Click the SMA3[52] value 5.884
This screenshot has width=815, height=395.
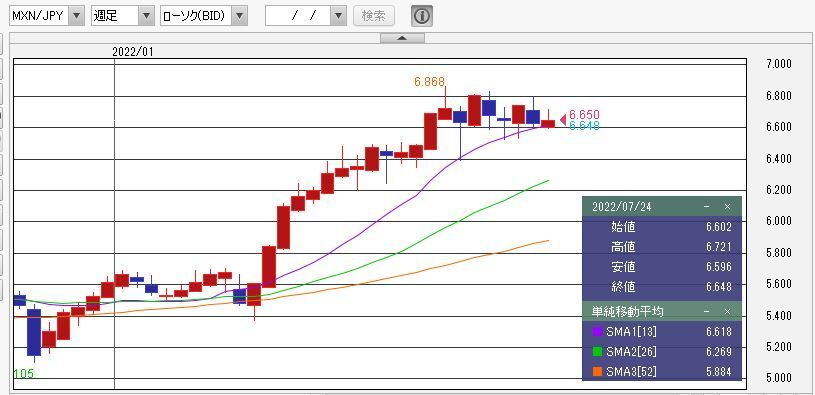pos(718,372)
